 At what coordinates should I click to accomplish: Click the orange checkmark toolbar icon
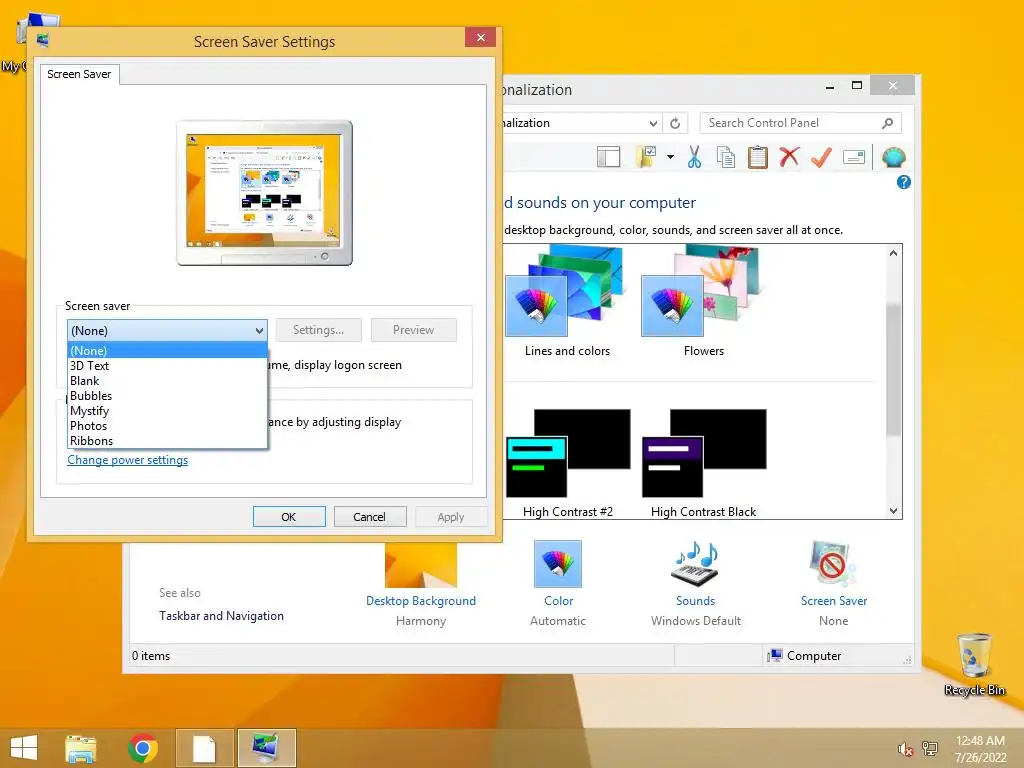coord(821,157)
